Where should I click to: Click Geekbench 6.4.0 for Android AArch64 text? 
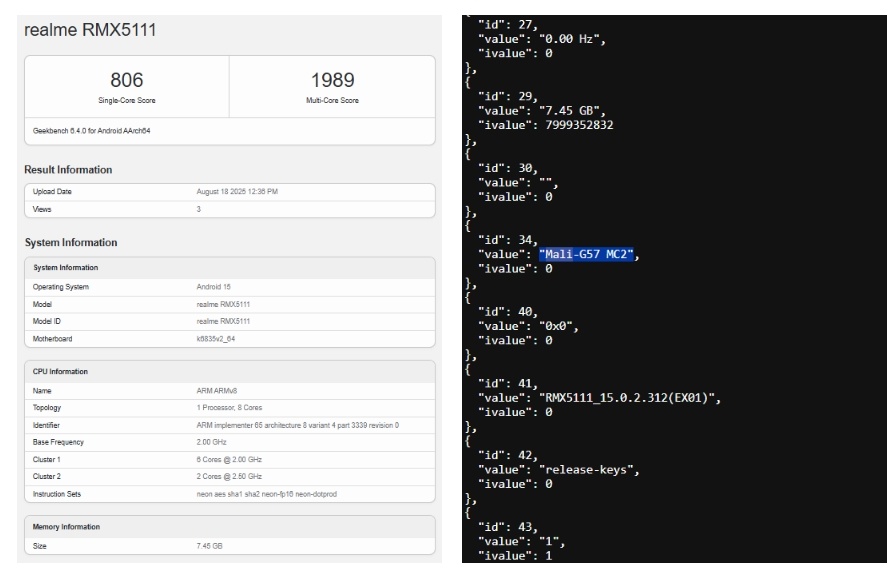91,131
